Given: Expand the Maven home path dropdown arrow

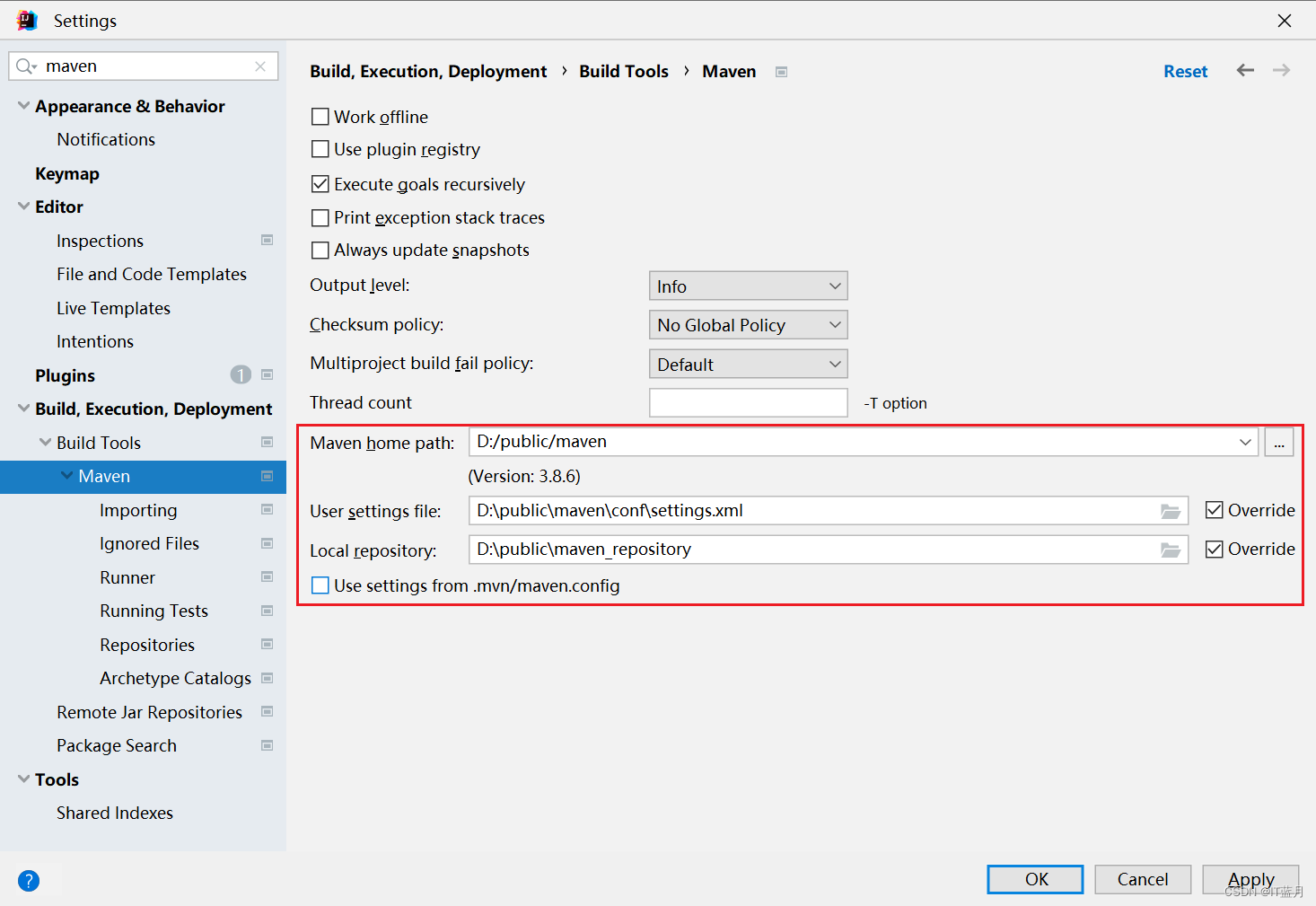Looking at the screenshot, I should point(1244,442).
